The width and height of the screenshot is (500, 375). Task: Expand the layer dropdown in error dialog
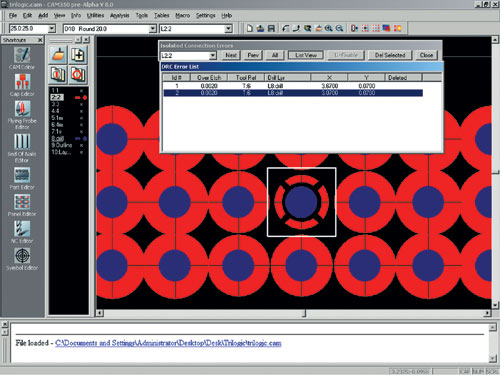pyautogui.click(x=213, y=56)
